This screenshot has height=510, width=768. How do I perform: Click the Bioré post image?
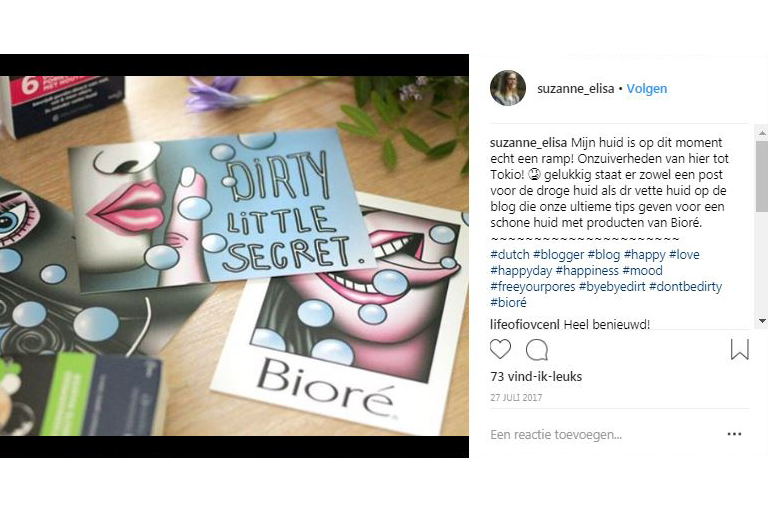pos(234,256)
